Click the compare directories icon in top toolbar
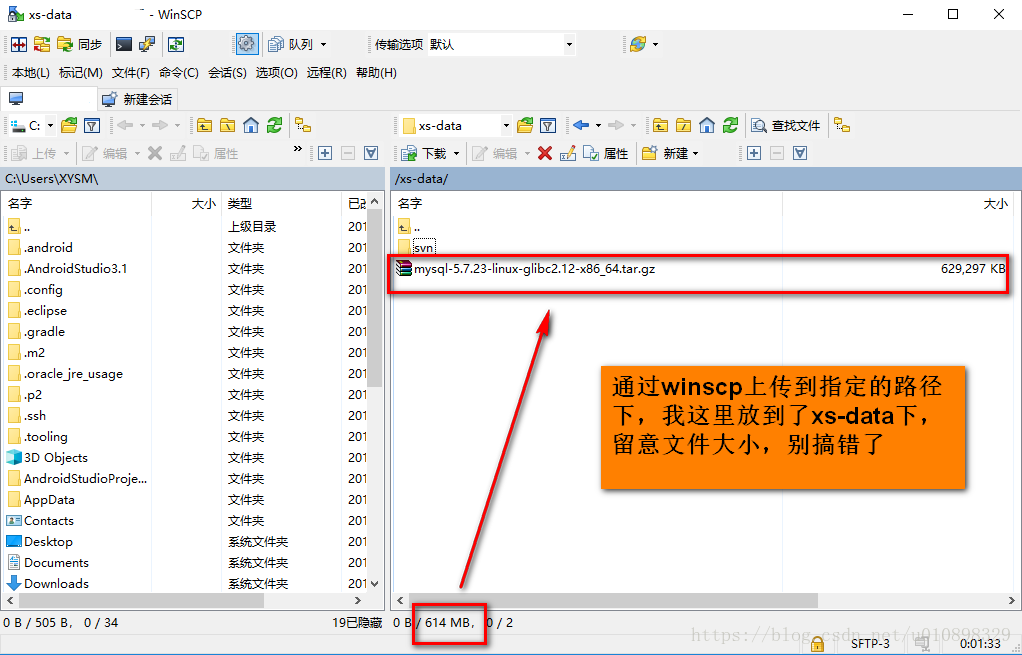1022x655 pixels. coord(20,44)
